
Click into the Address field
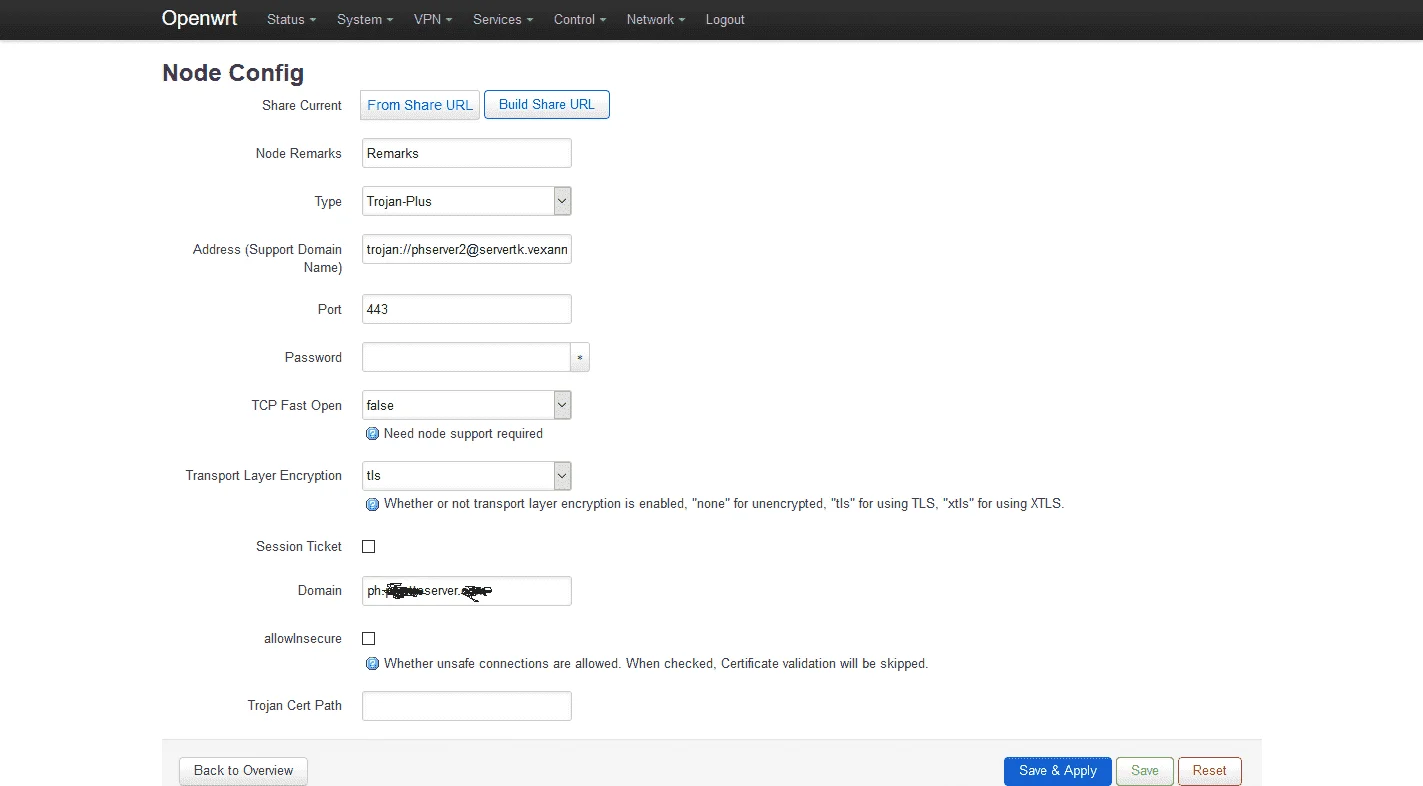click(x=467, y=249)
